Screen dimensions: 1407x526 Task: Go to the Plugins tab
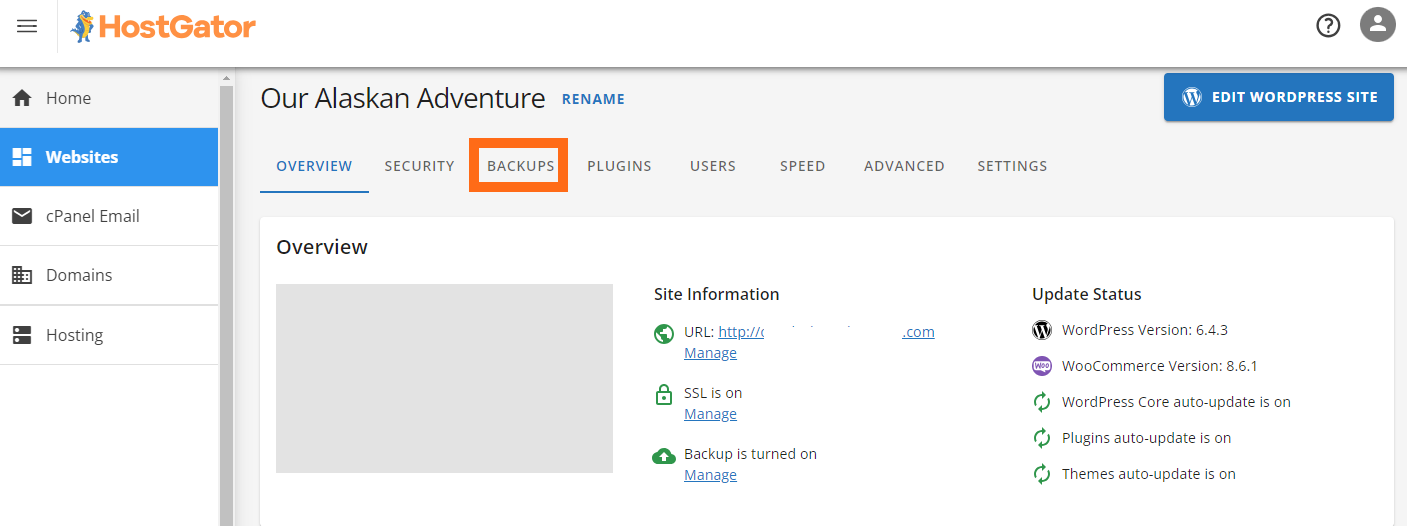point(619,166)
